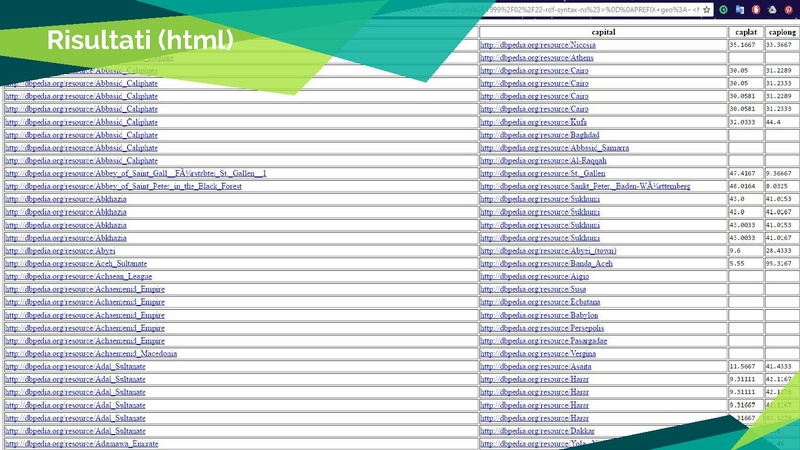Open Adal_Sultanate link in the Dakkar row
Screen dimensions: 800x450
75,431
